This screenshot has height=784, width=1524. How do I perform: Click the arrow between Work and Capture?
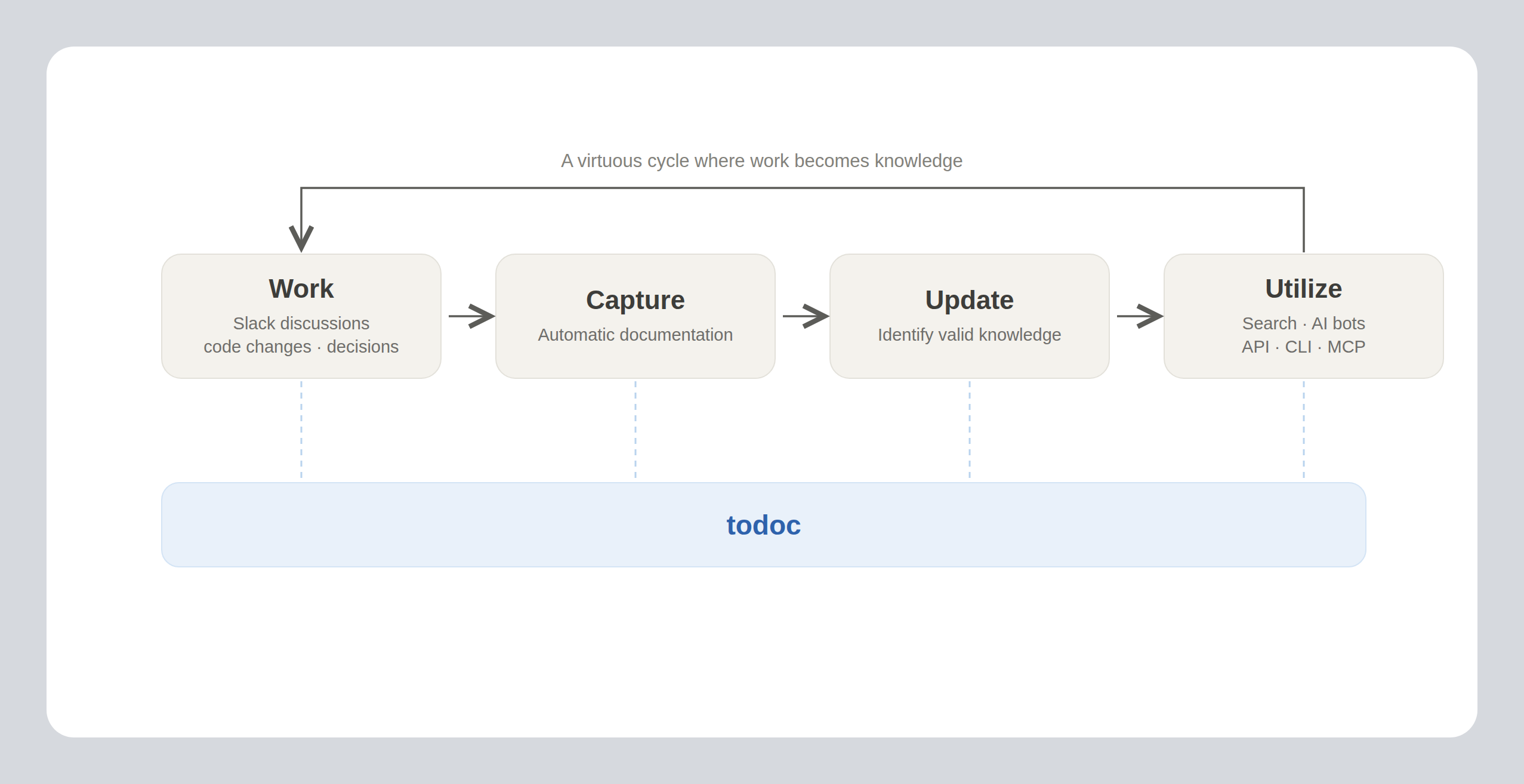[472, 316]
